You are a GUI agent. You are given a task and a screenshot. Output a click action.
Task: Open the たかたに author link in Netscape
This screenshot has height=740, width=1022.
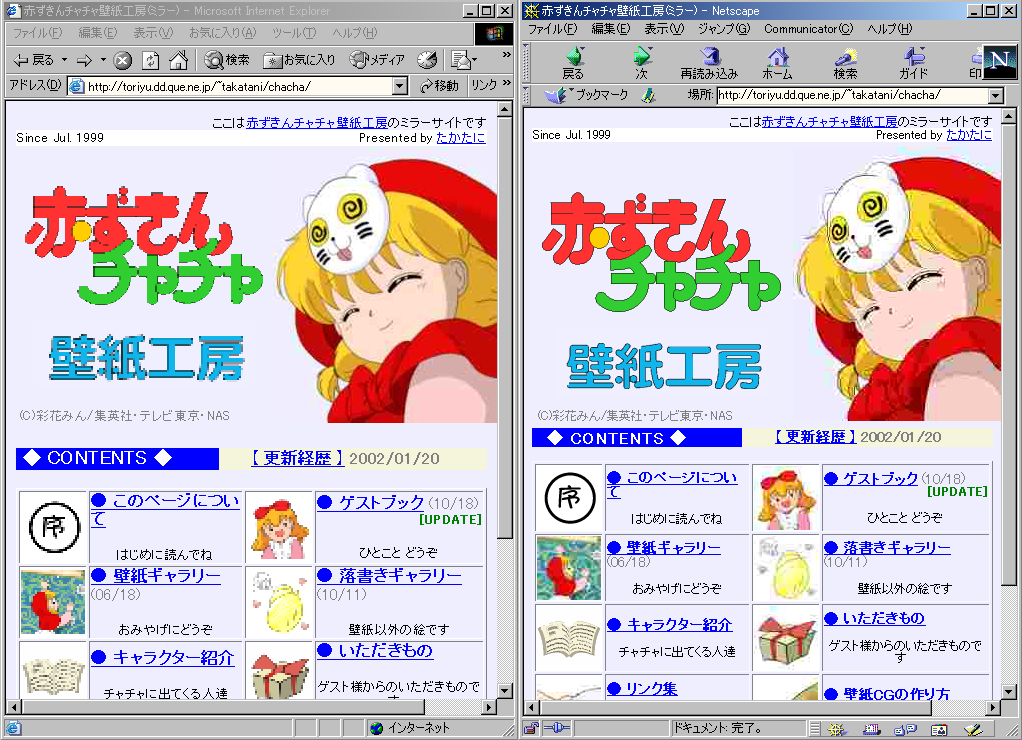(969, 135)
